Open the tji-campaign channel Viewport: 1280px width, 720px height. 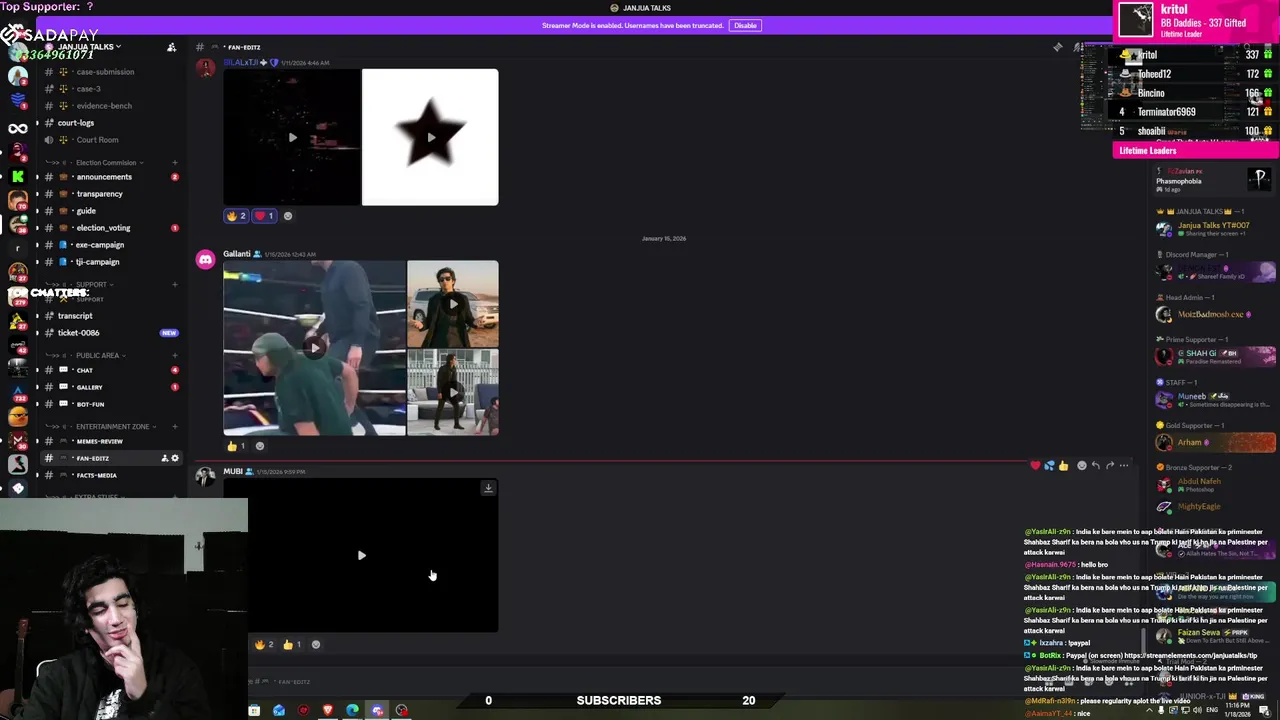tap(97, 262)
